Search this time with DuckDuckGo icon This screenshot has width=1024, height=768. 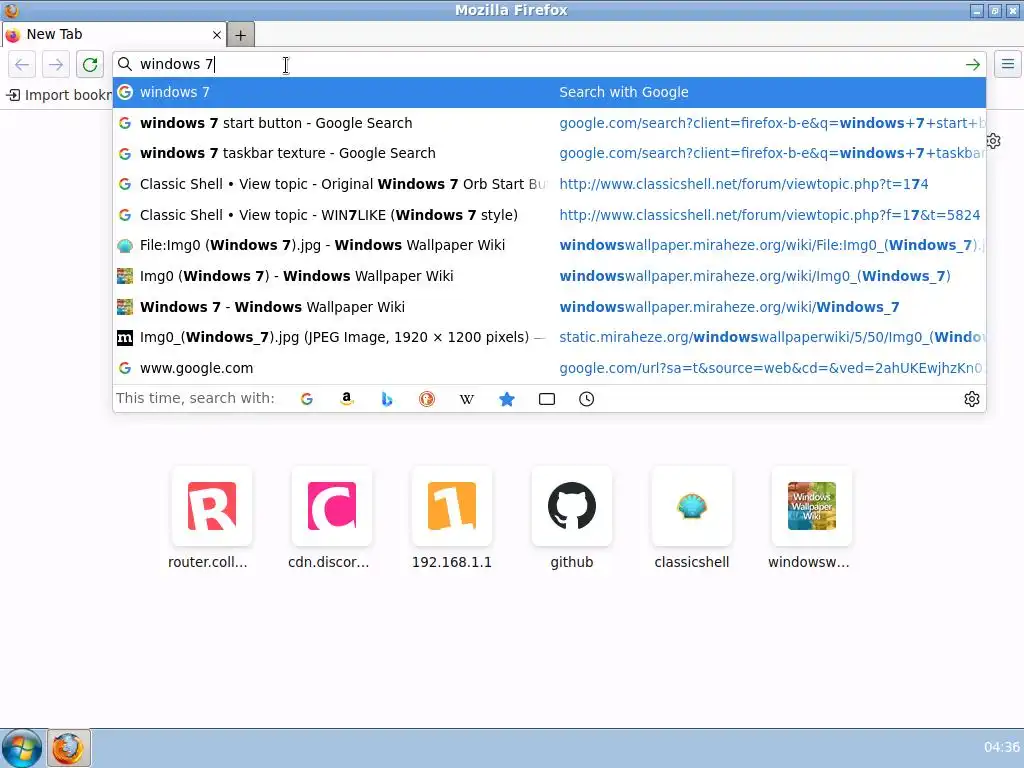coord(426,399)
